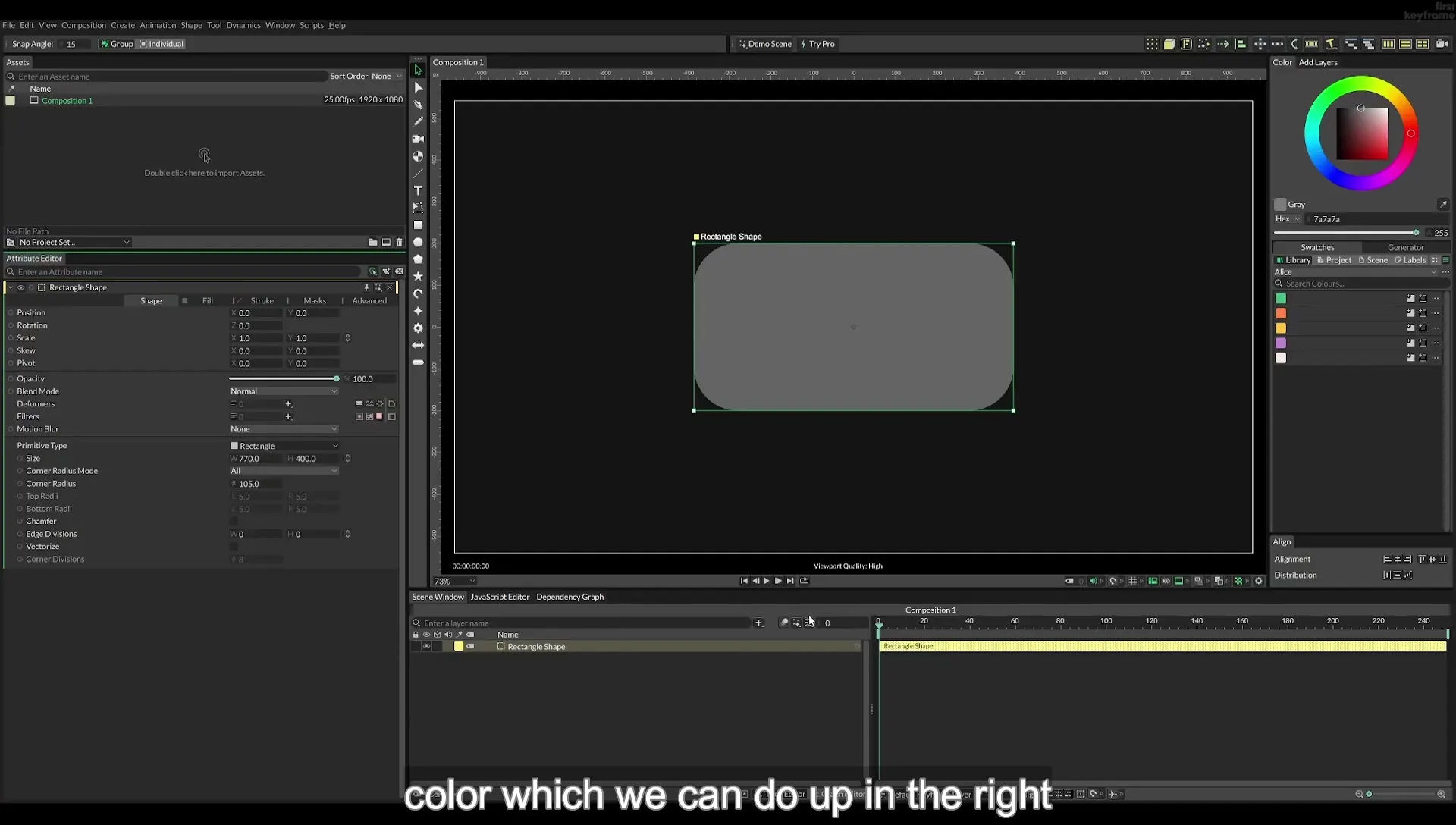Switch to the JavaScript Editor tab
Screen dimensions: 1456x825
click(500, 597)
